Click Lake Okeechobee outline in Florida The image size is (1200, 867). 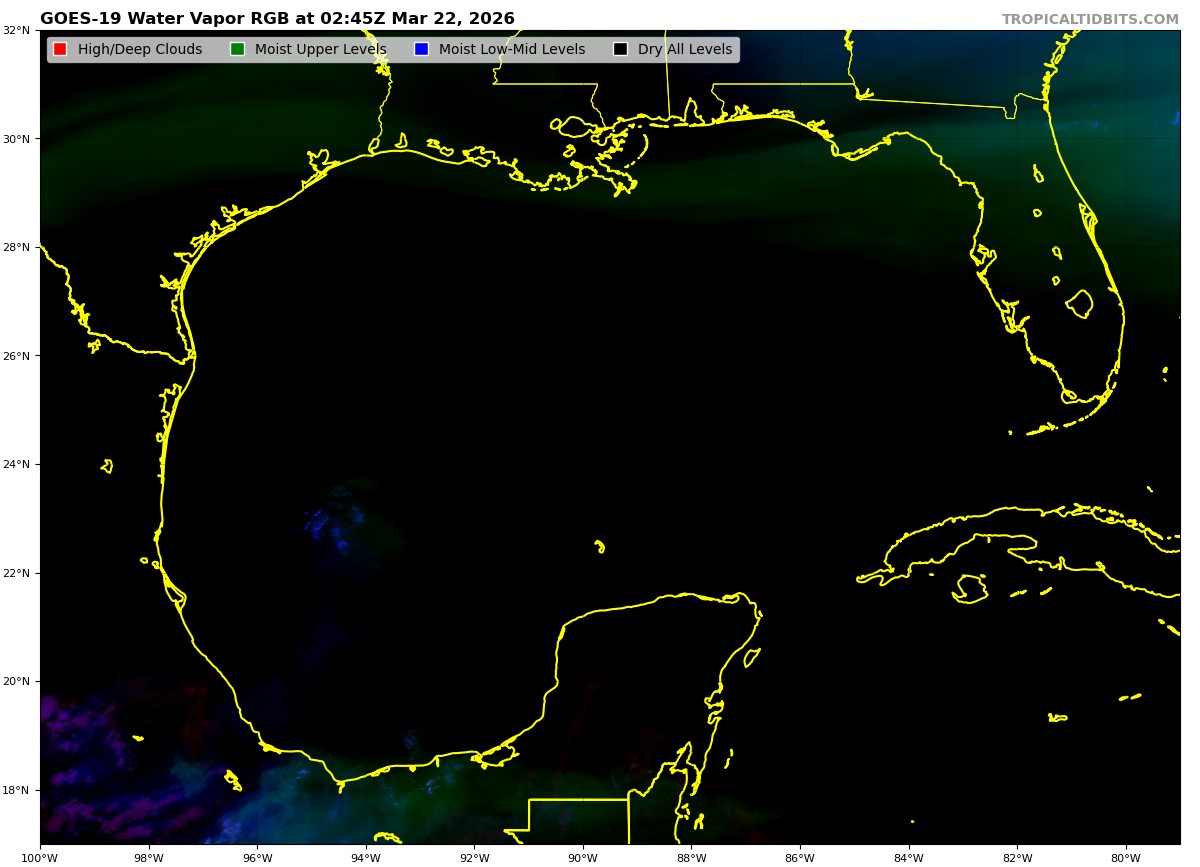click(x=1079, y=303)
